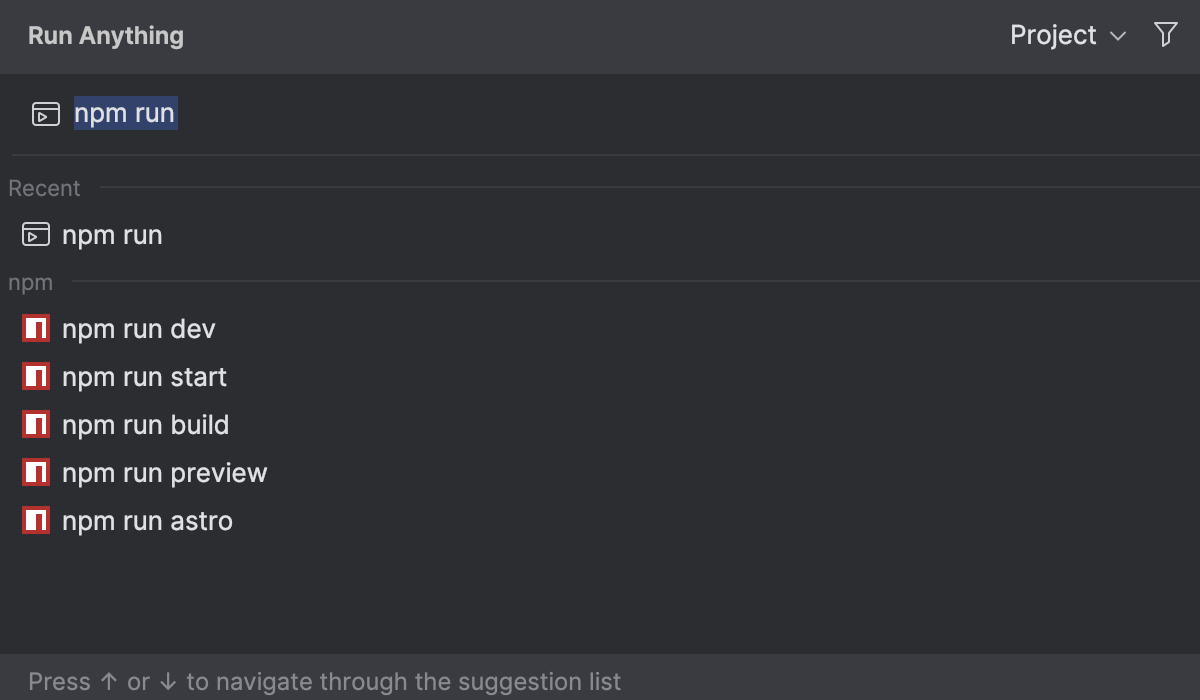Select the npm icon beside 'npm run build'
Viewport: 1200px width, 700px height.
point(35,424)
